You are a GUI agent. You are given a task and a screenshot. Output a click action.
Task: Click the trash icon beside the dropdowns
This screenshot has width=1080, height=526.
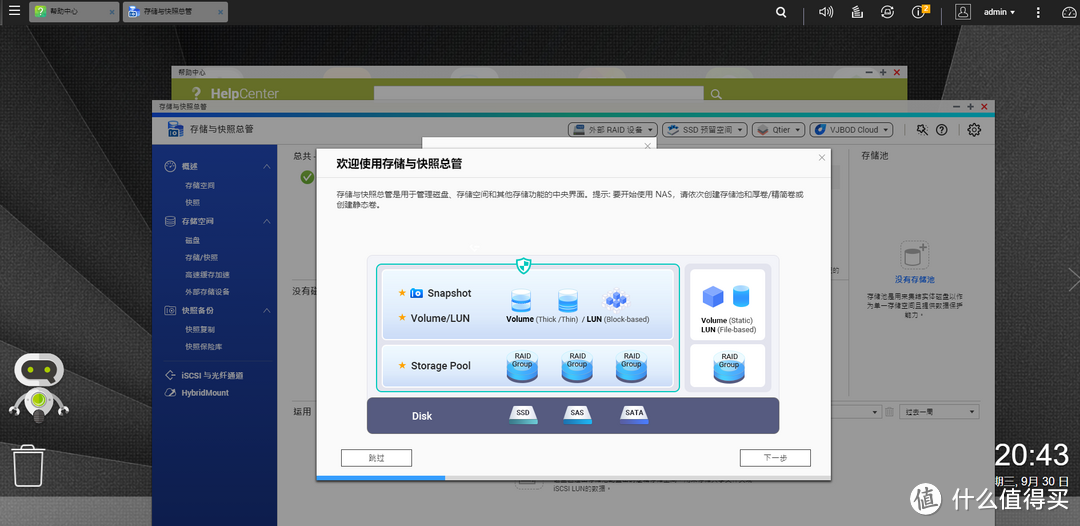[x=889, y=412]
